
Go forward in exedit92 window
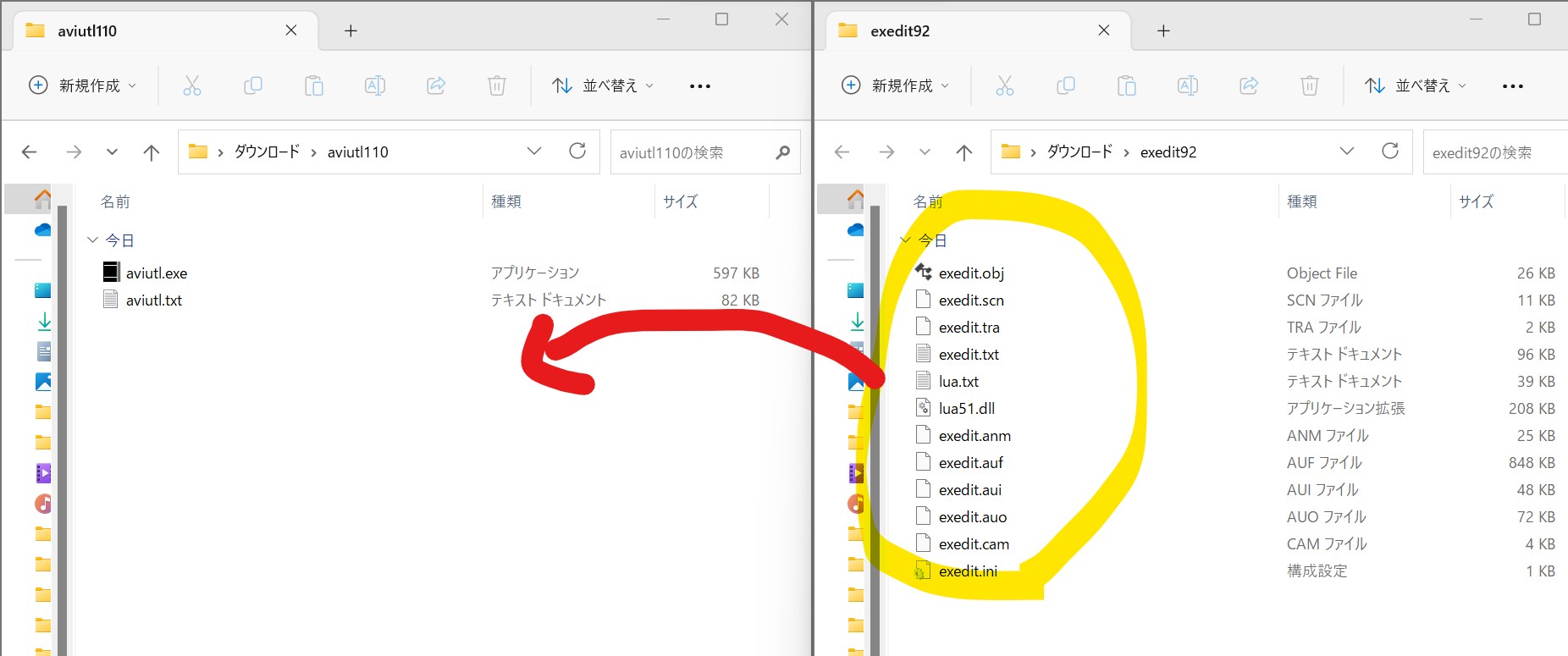[887, 152]
